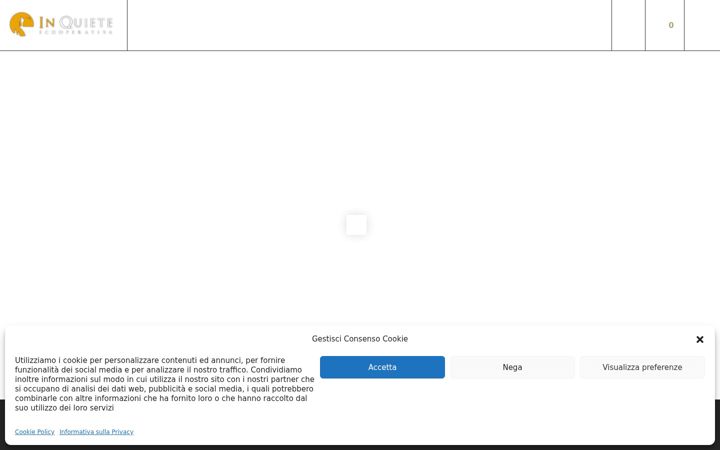Open Visualizza preferenze cookie settings

click(x=642, y=367)
